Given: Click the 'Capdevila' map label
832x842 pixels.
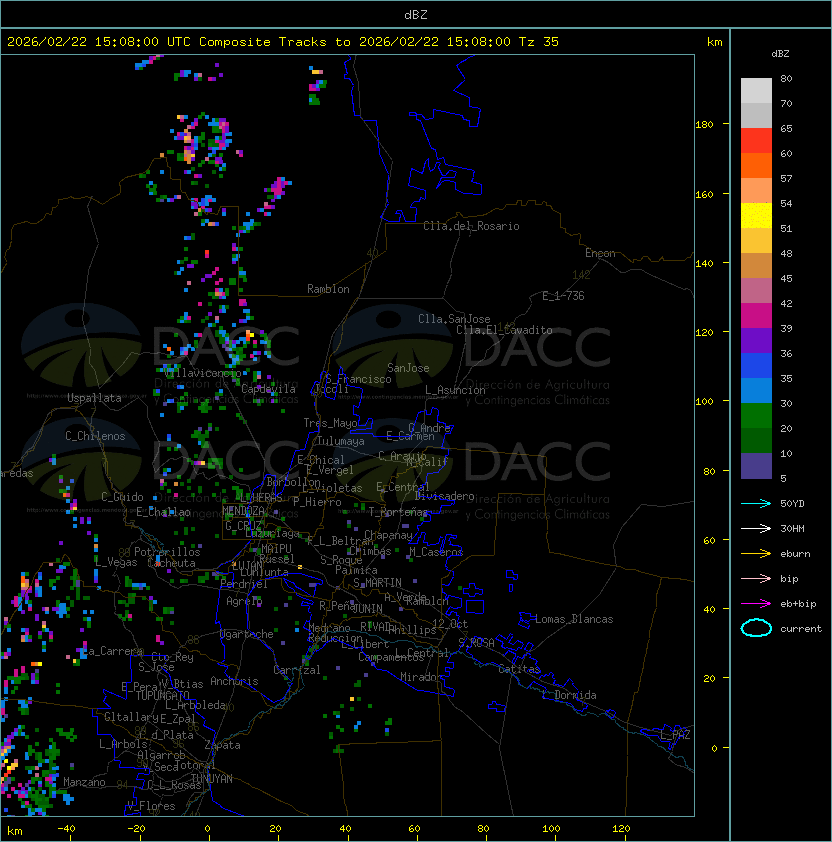Looking at the screenshot, I should (268, 389).
